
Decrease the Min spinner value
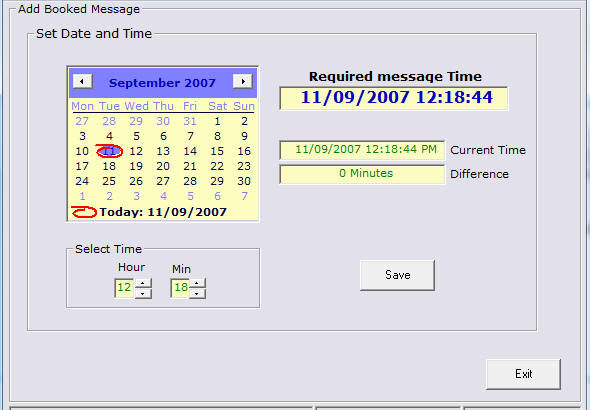(197, 294)
